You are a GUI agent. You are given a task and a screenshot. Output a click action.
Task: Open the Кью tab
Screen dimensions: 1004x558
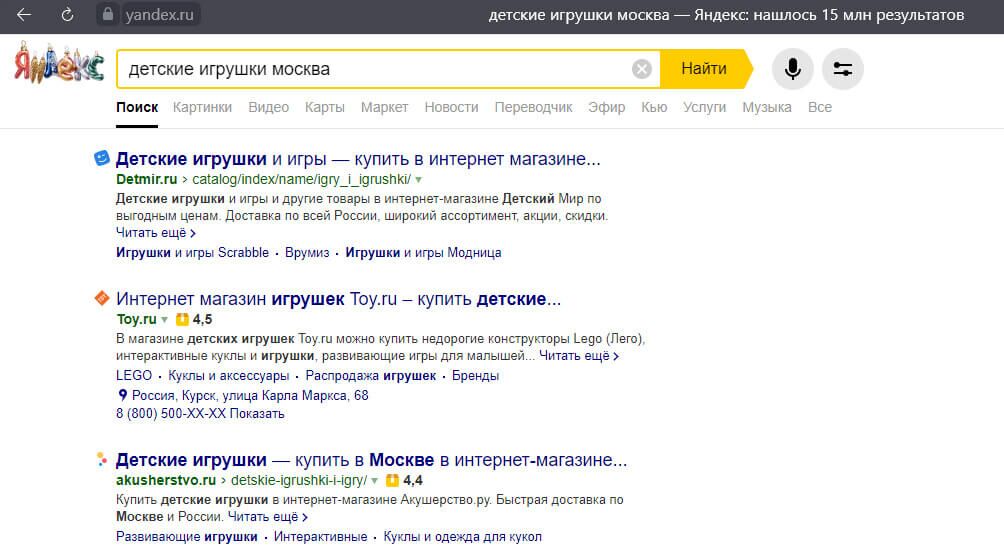coord(654,107)
